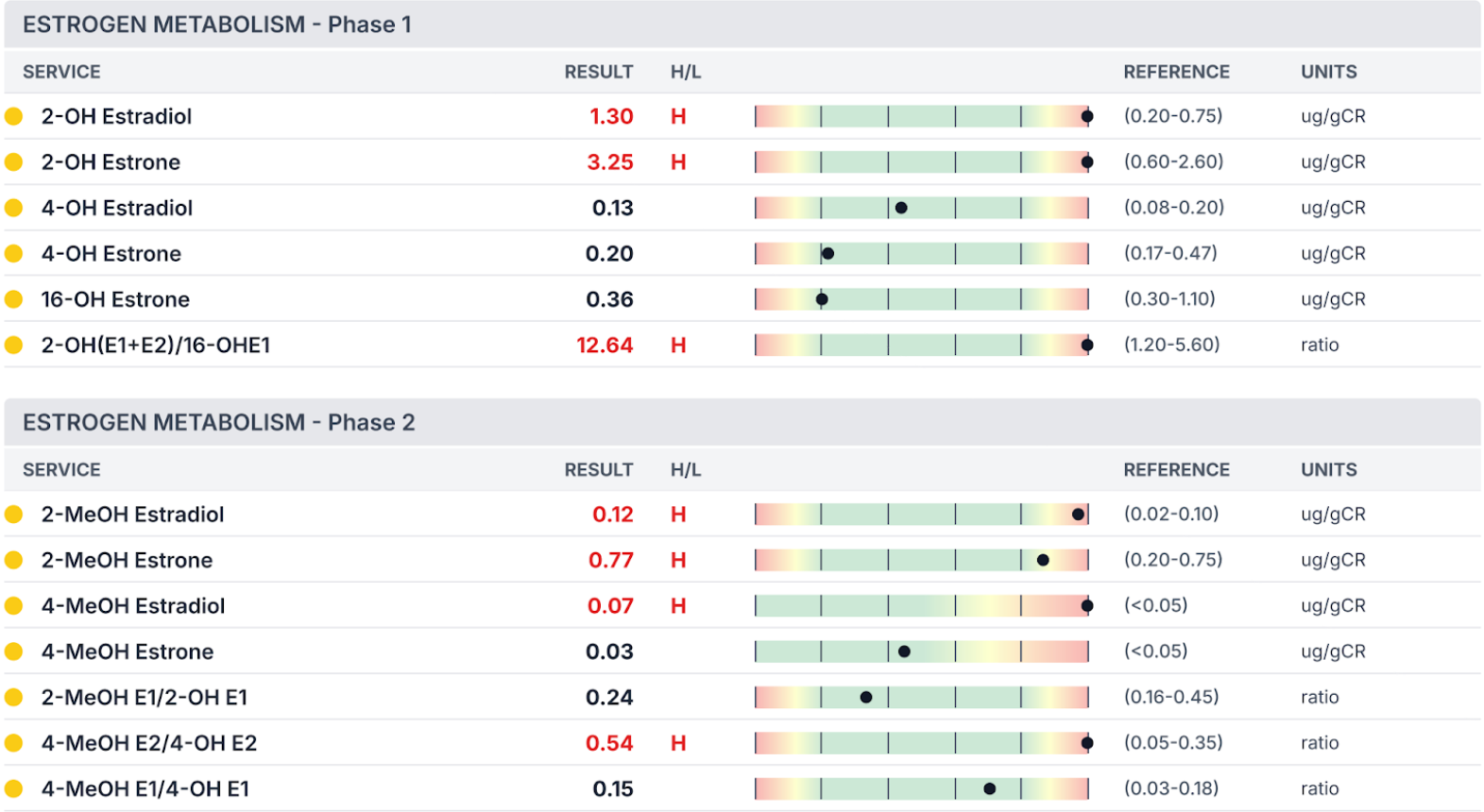Click the yellow dot beside 4-MeOH Estrone
The image size is (1484, 812).
click(x=14, y=651)
